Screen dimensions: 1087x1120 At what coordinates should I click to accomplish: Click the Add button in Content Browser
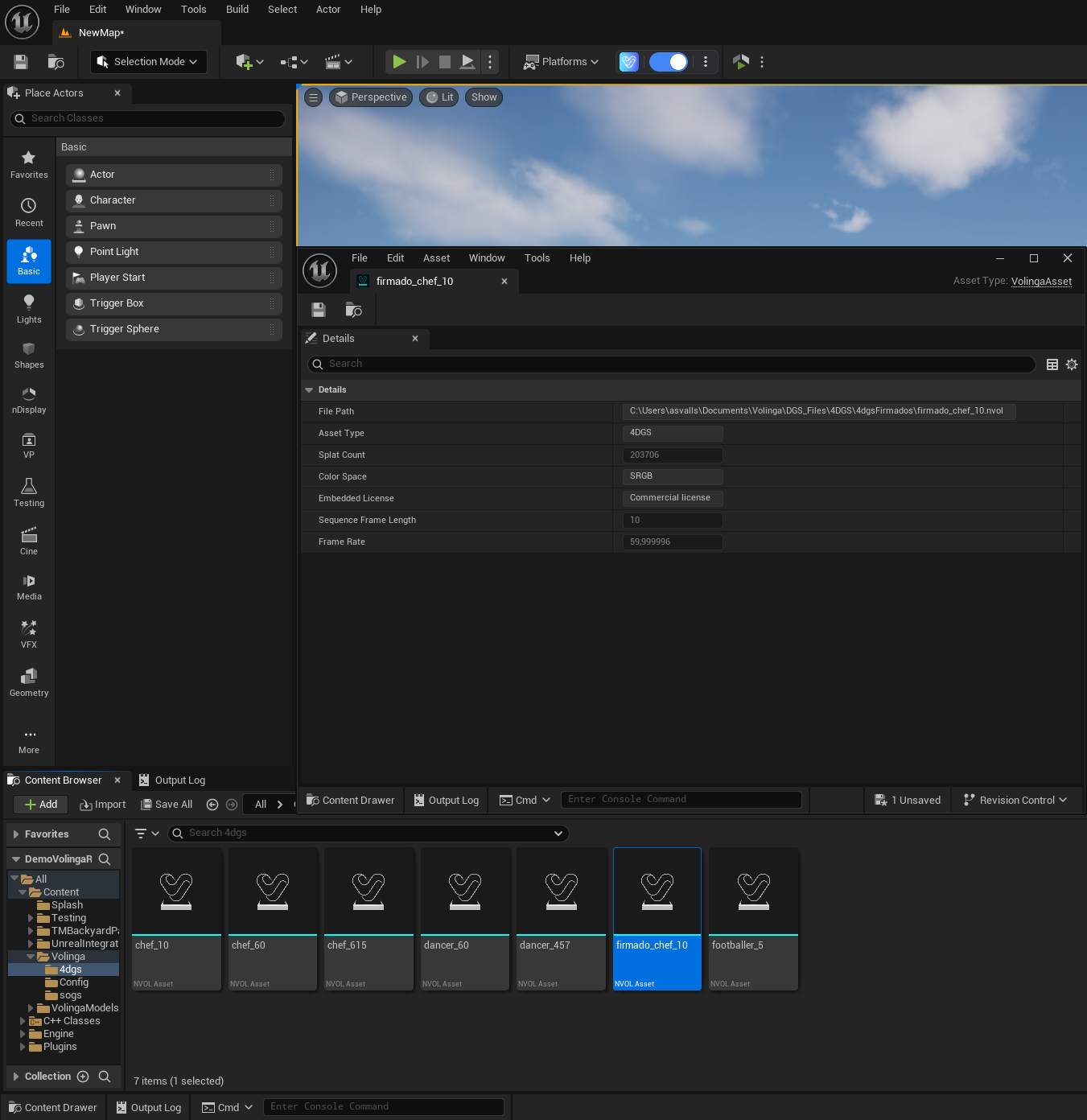tap(41, 805)
